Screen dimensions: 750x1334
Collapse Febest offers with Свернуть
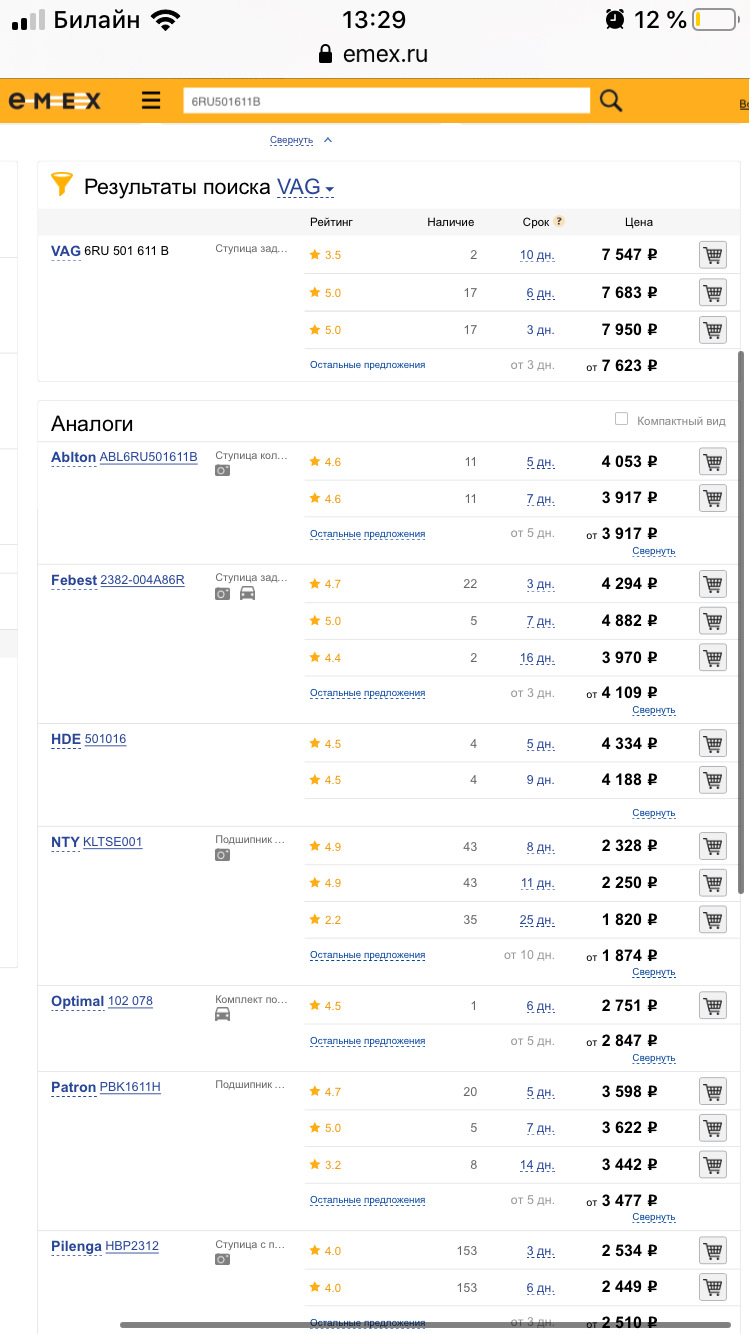click(x=653, y=710)
